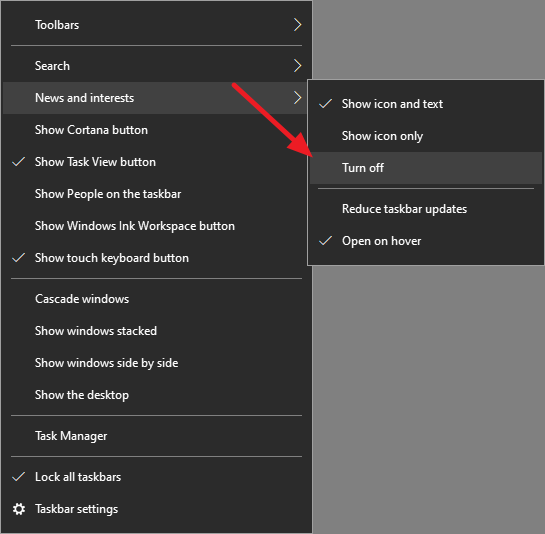
Task: Enable Reduce taskbar updates
Action: click(426, 209)
